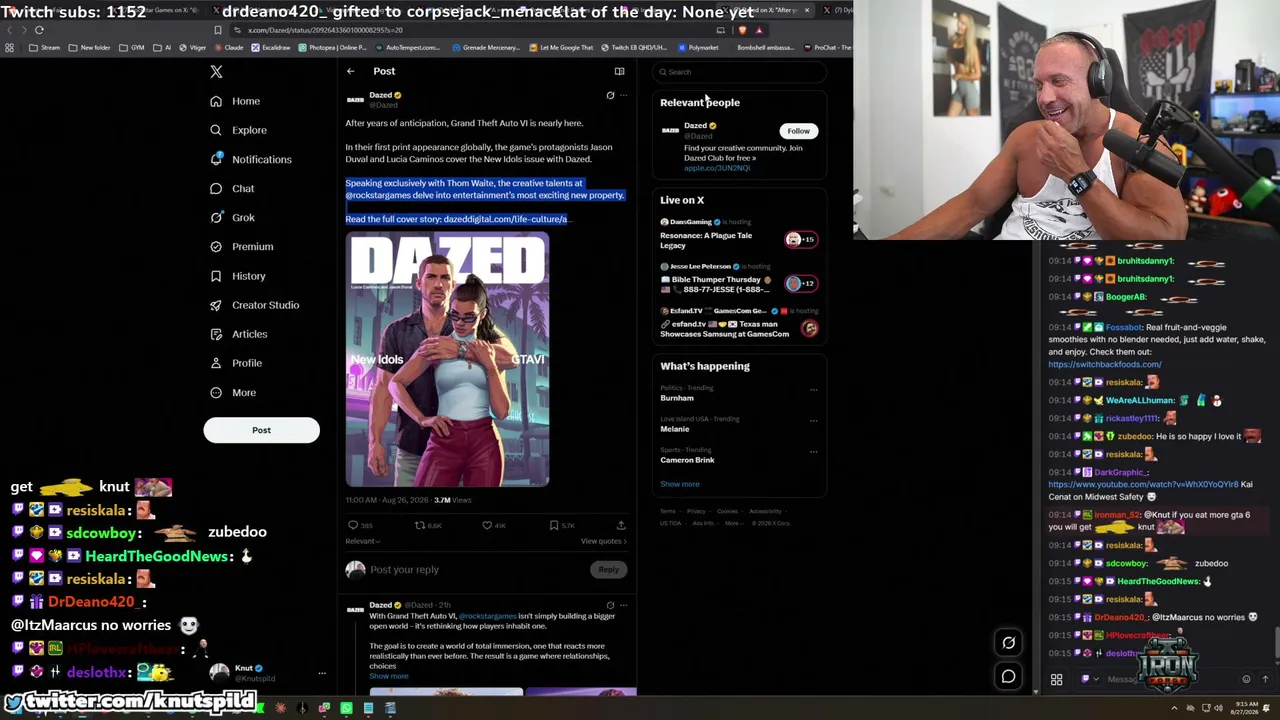Like the Dazed post

[487, 525]
